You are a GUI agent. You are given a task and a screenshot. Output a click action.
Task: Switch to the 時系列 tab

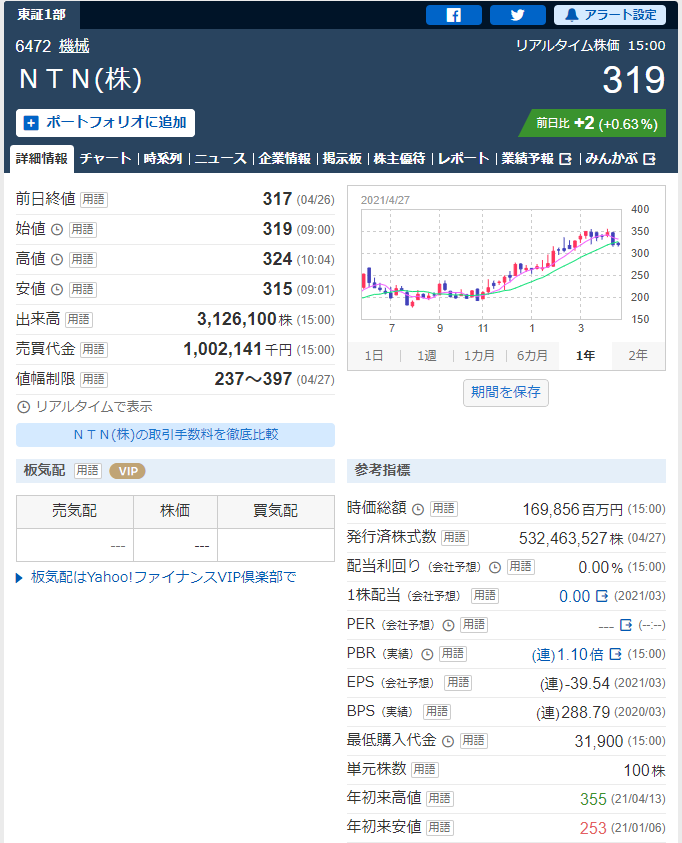[x=163, y=159]
